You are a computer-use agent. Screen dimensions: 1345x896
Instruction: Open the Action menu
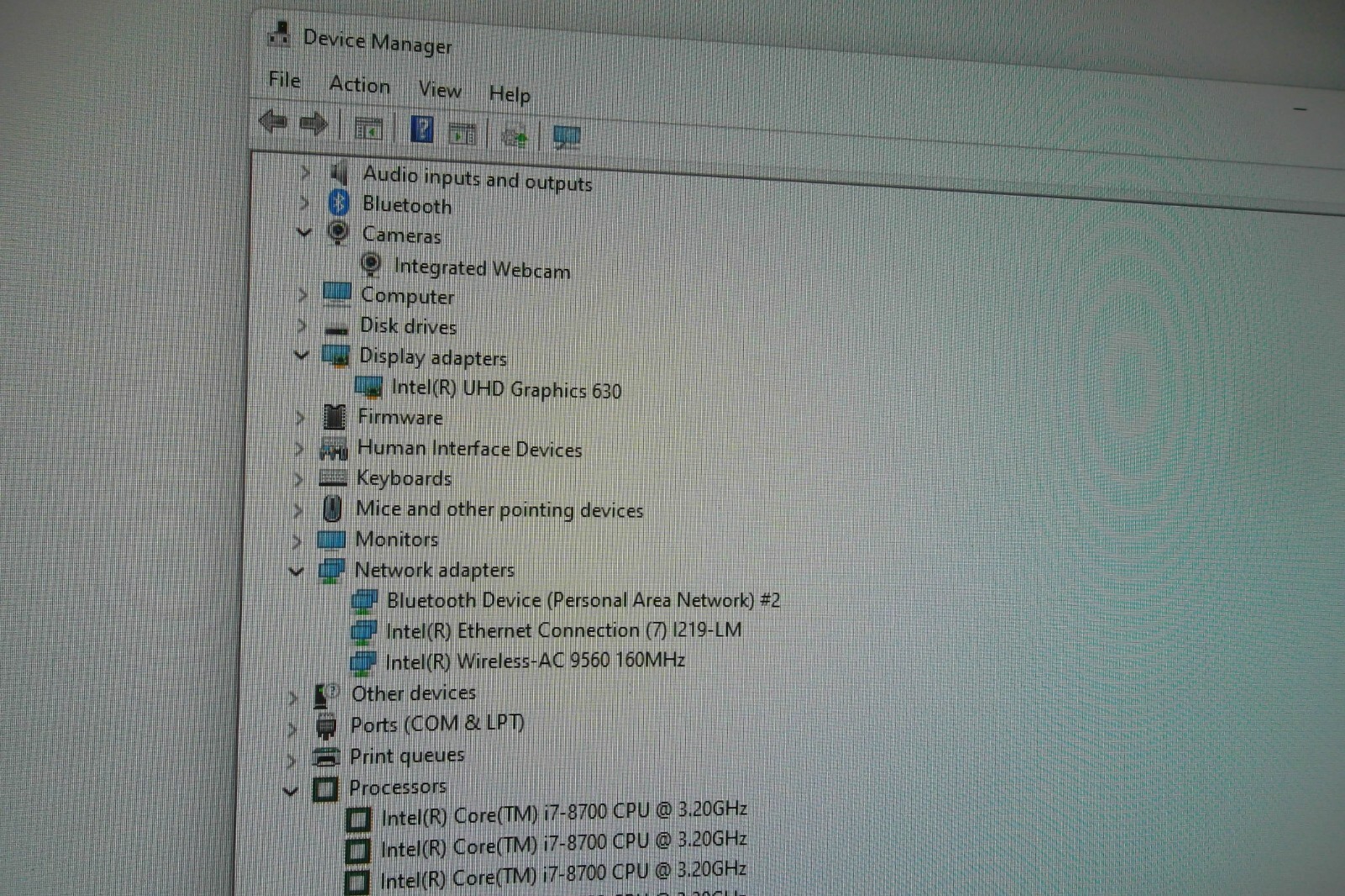click(x=360, y=85)
